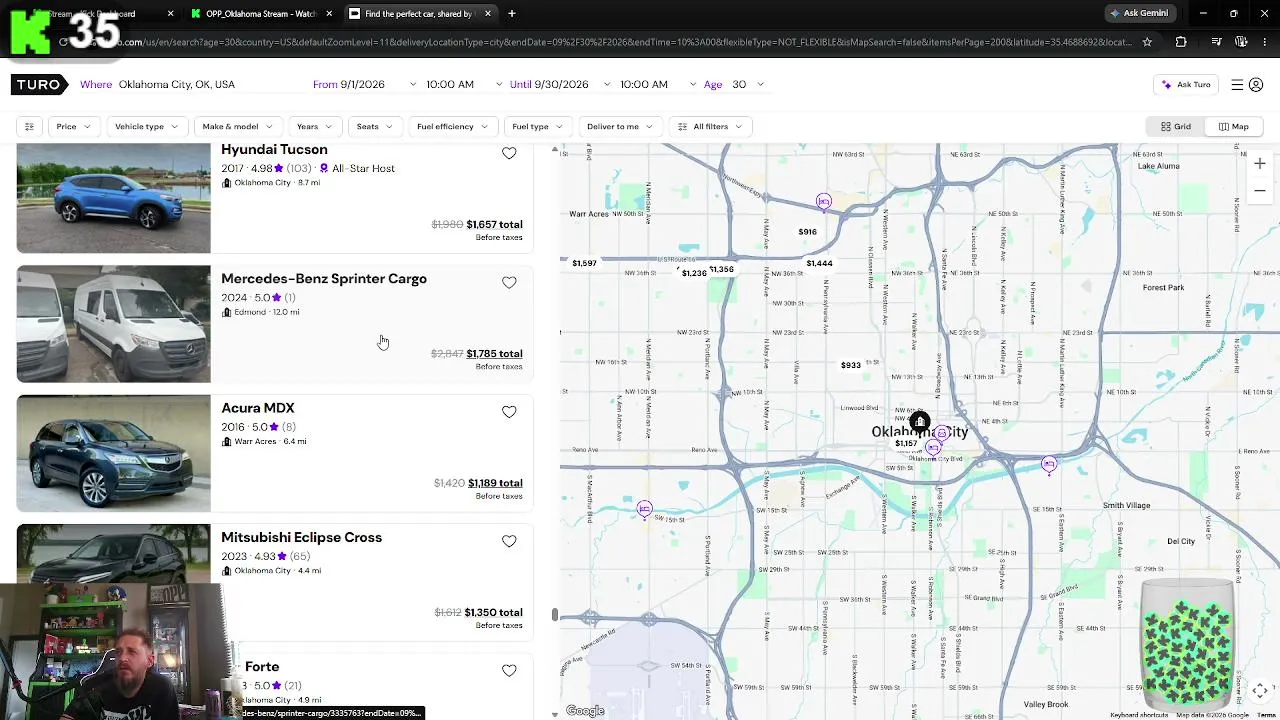Open the Turo hamburger menu
The image size is (1280, 720).
point(1237,85)
